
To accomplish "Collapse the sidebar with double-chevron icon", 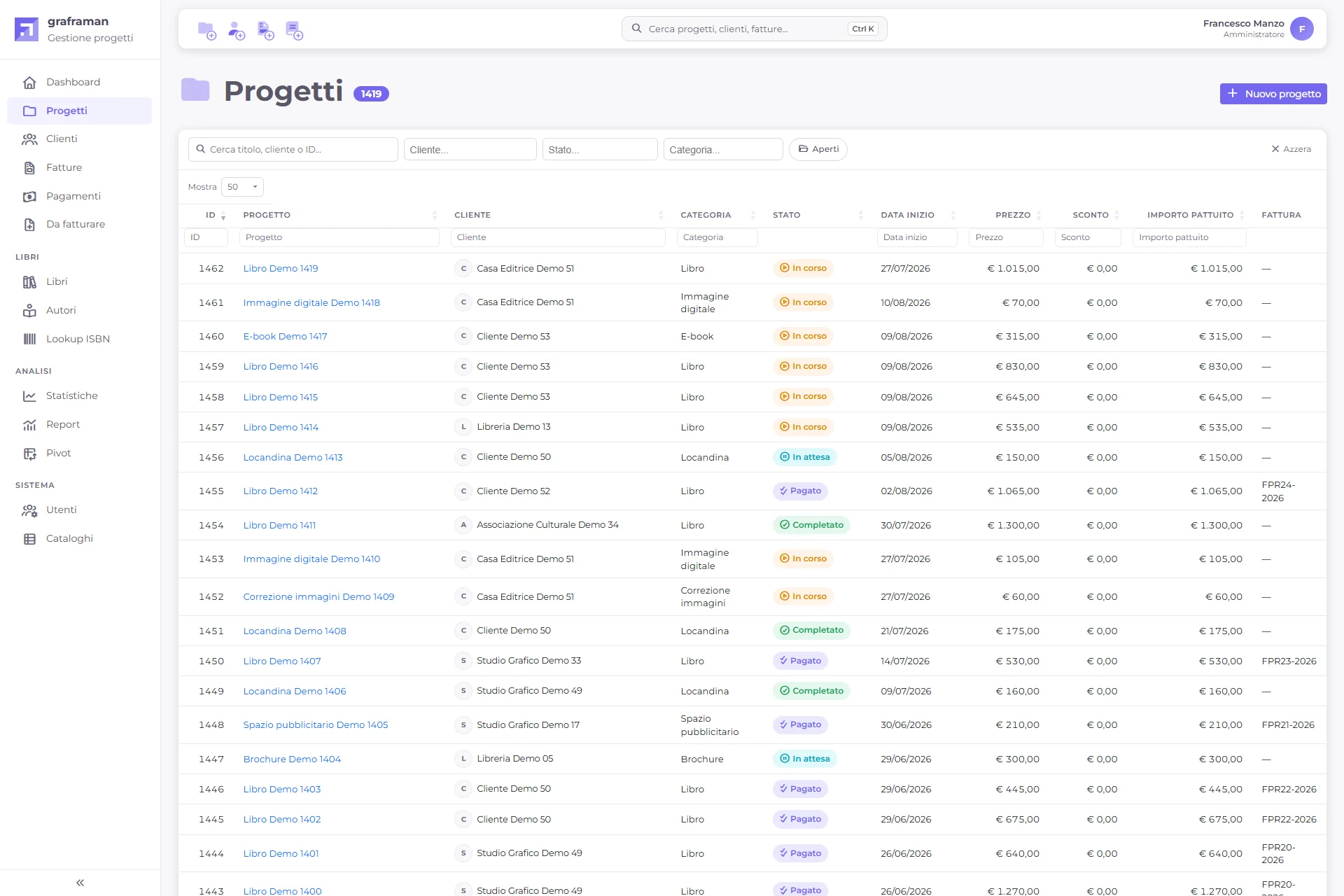I will [x=80, y=883].
